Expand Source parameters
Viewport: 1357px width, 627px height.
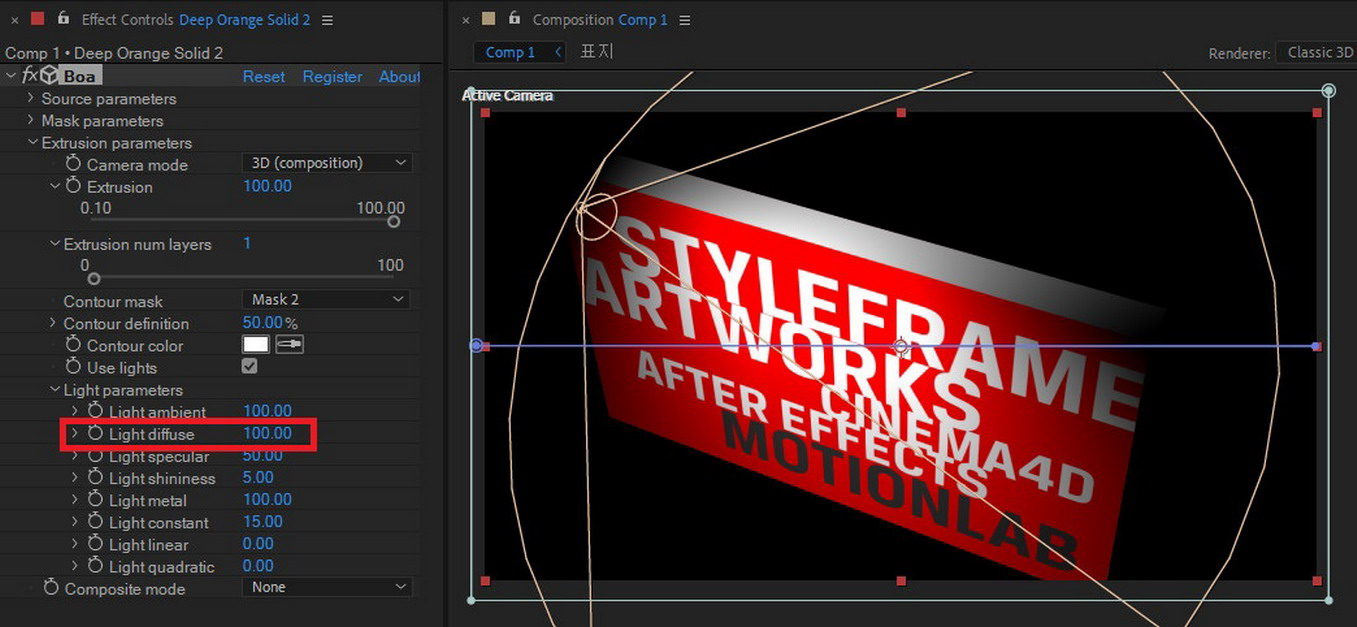coord(31,98)
